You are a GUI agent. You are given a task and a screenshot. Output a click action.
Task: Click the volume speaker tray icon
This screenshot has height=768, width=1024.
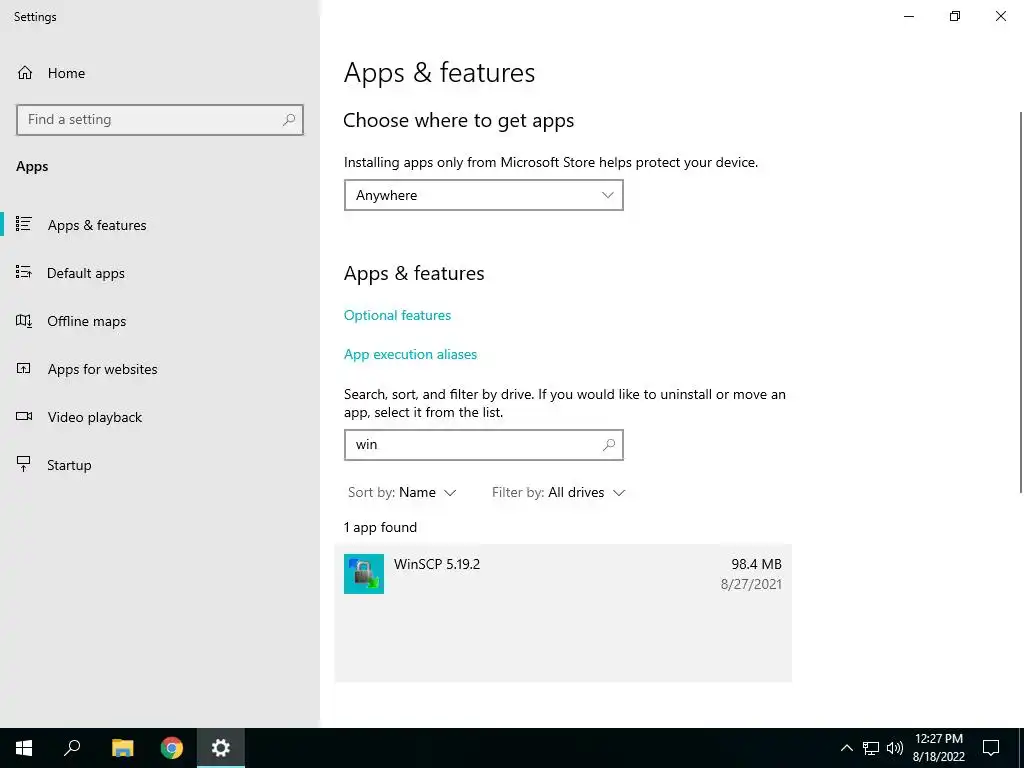tap(895, 748)
